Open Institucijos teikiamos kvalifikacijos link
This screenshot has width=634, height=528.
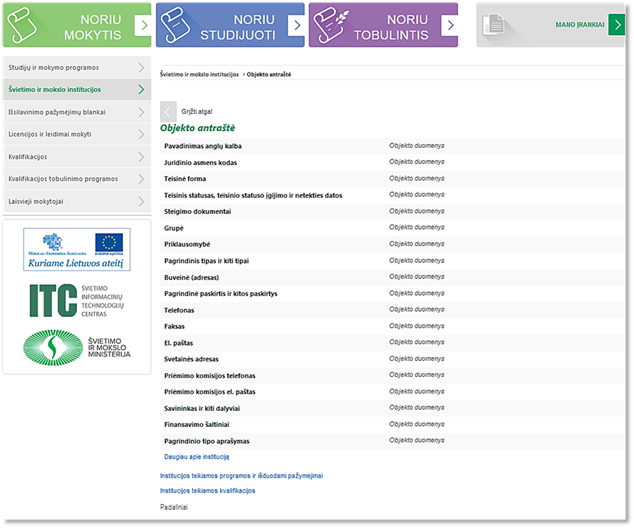click(x=207, y=491)
